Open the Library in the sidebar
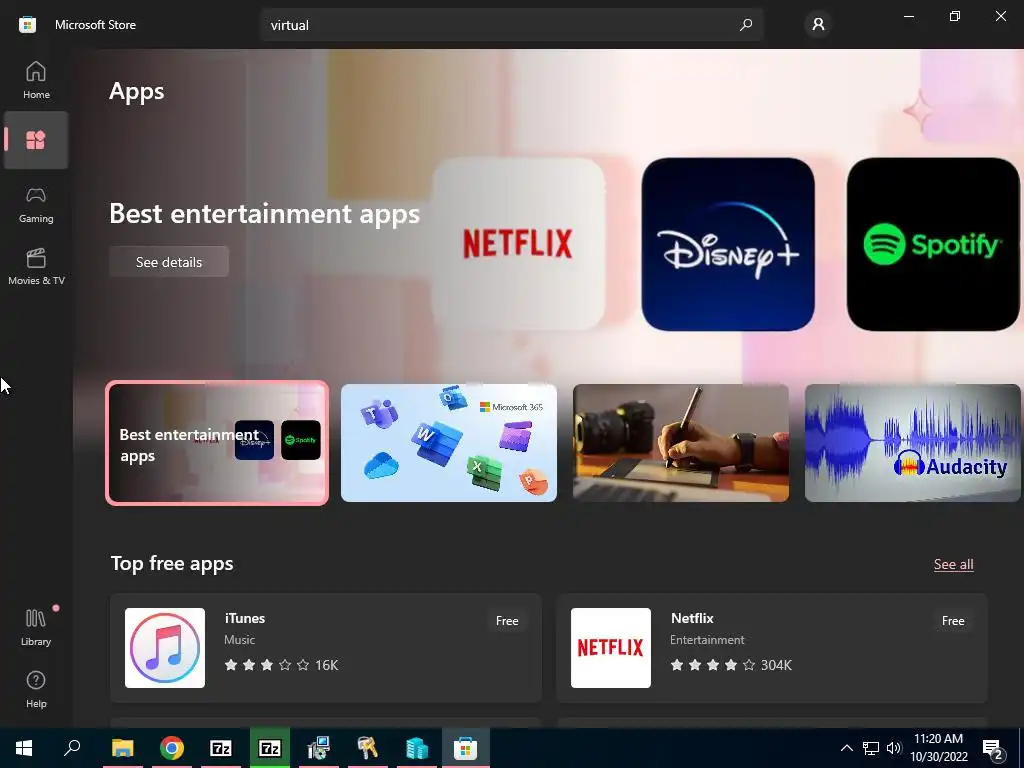The width and height of the screenshot is (1024, 768). coord(36,627)
